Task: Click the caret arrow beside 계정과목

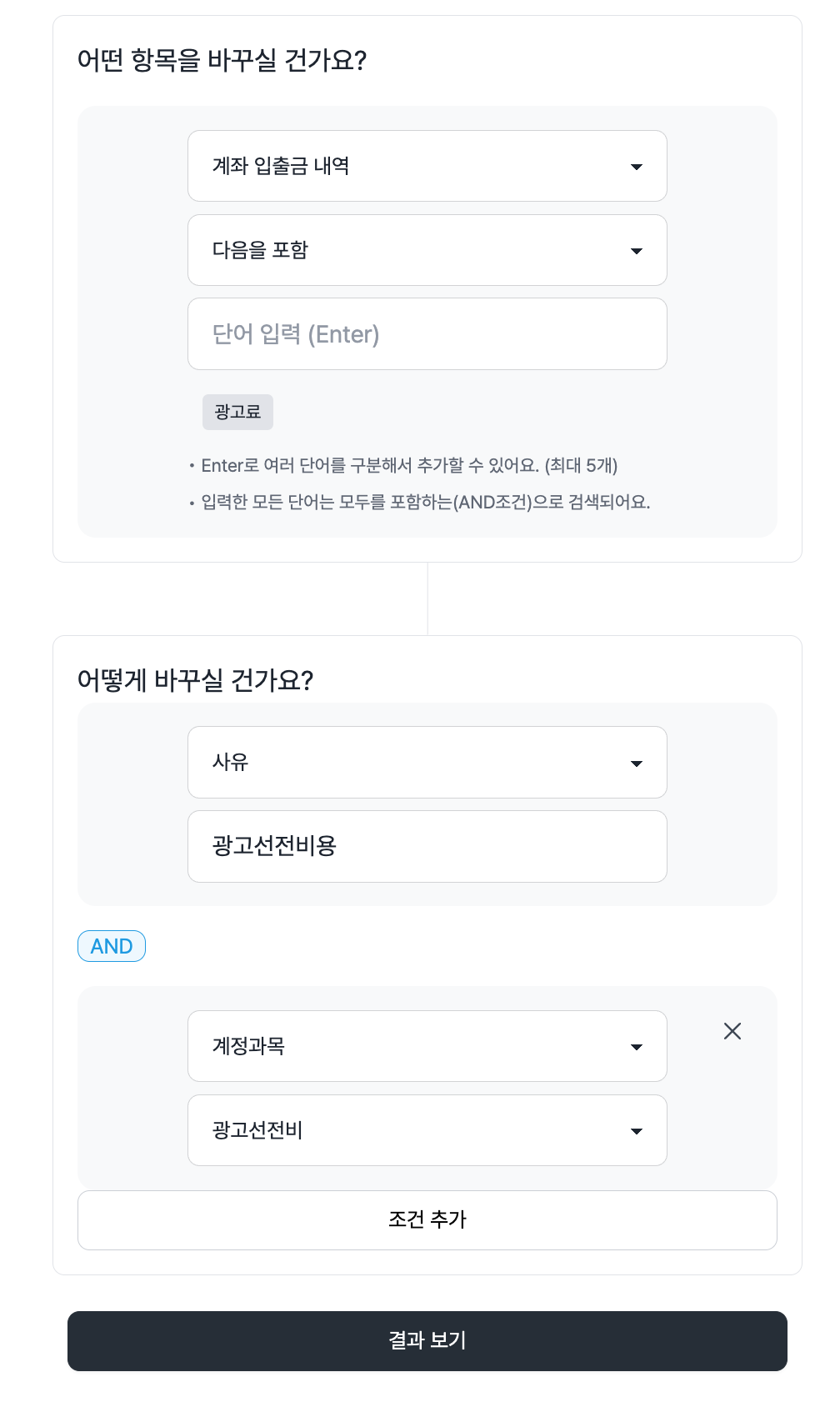Action: coord(637,1047)
